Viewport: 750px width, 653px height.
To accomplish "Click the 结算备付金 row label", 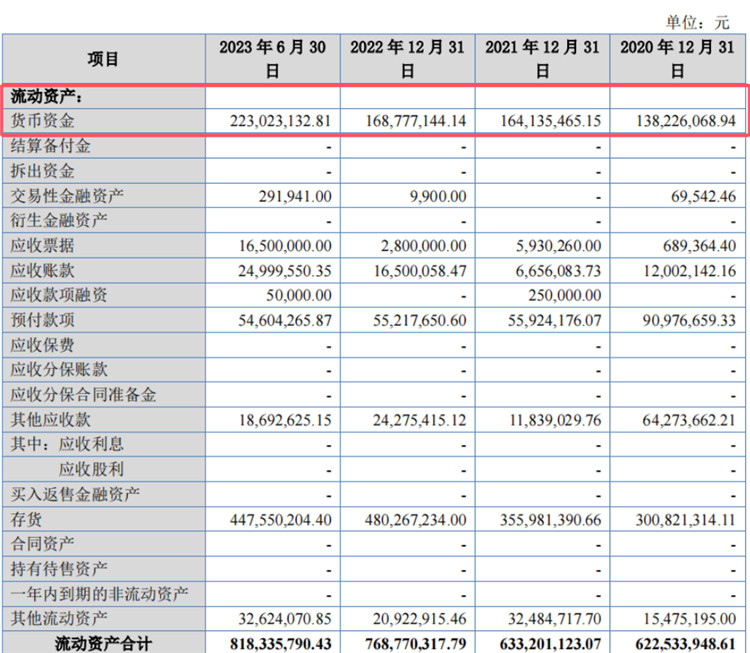I will point(50,146).
